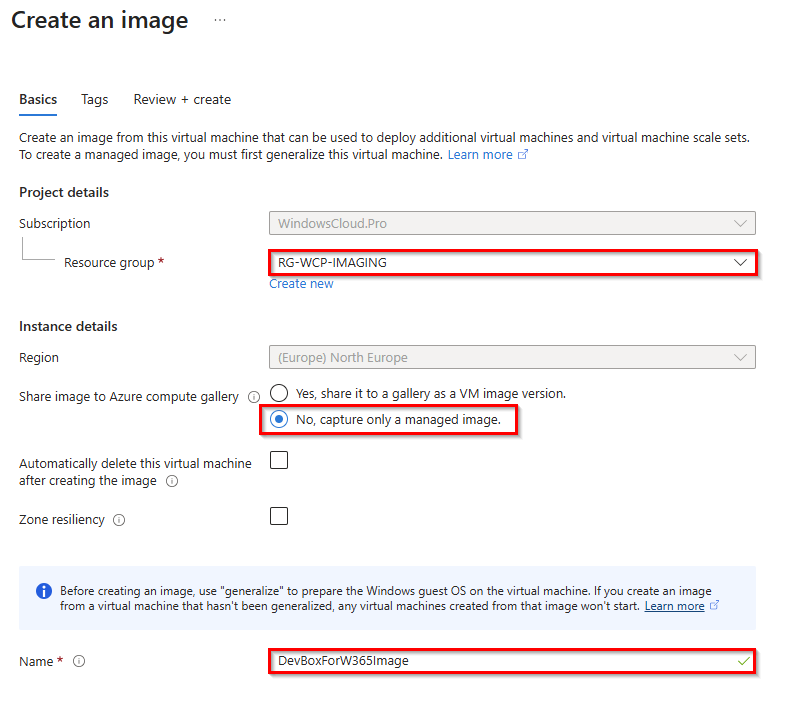Switch to the Tags tab
The height and width of the screenshot is (711, 786).
point(94,100)
